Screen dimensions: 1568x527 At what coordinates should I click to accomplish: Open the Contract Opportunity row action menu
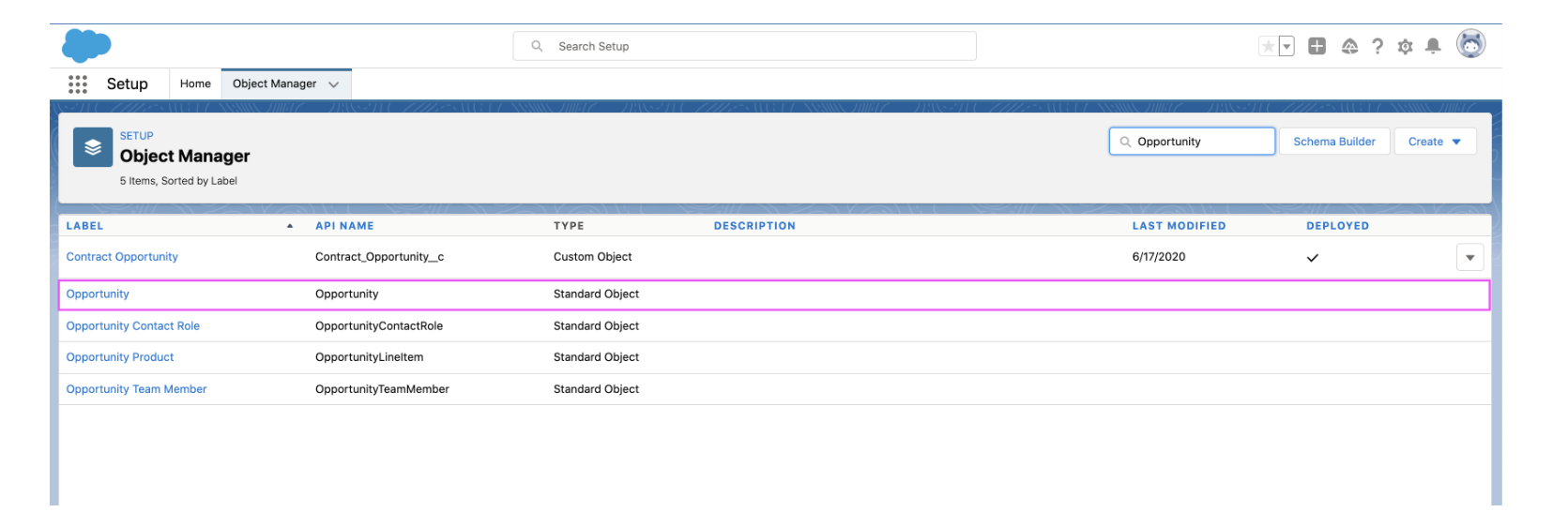(1470, 257)
